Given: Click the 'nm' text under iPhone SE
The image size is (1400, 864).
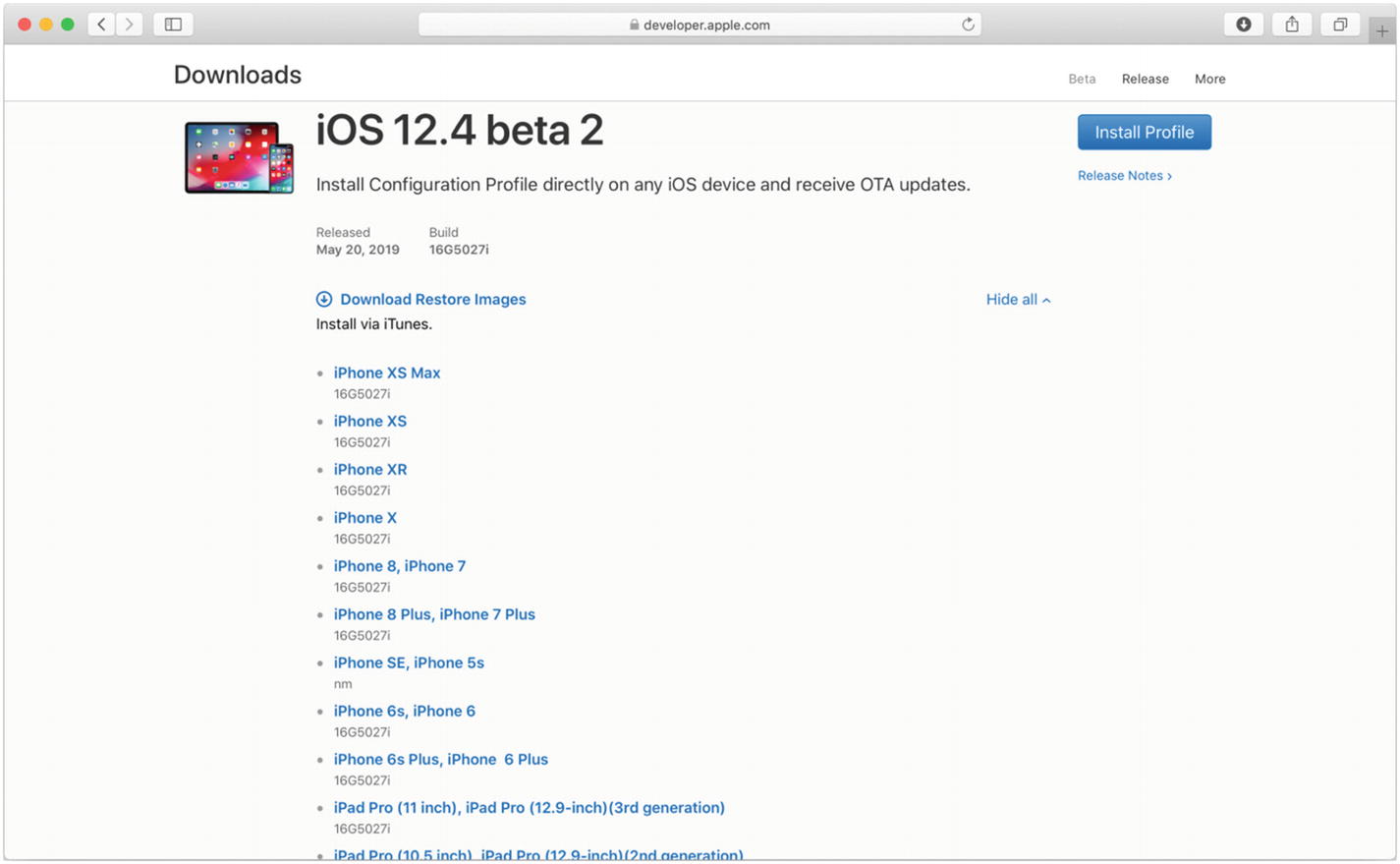Looking at the screenshot, I should tap(343, 684).
